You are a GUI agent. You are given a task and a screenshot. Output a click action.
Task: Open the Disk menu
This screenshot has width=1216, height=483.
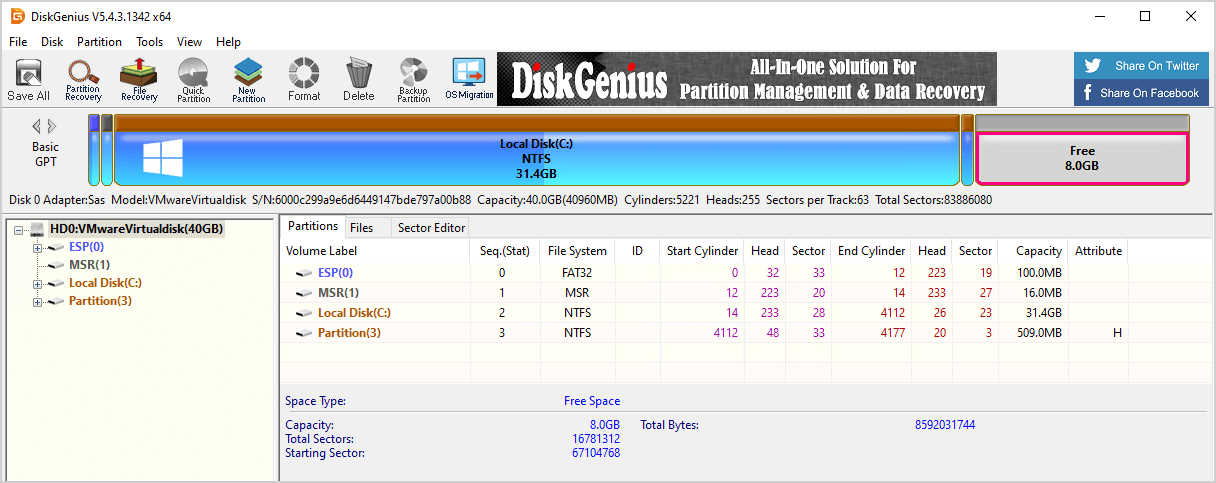[x=52, y=42]
